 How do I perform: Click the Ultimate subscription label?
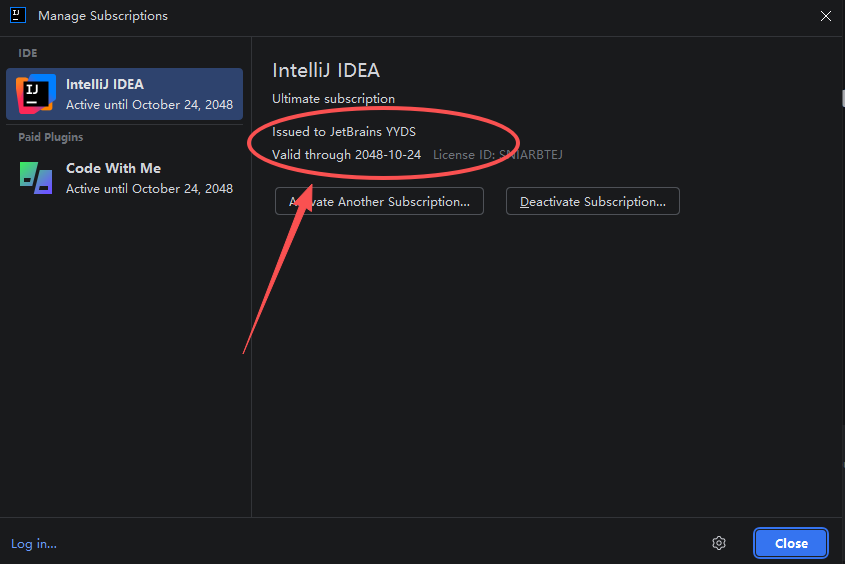[333, 99]
